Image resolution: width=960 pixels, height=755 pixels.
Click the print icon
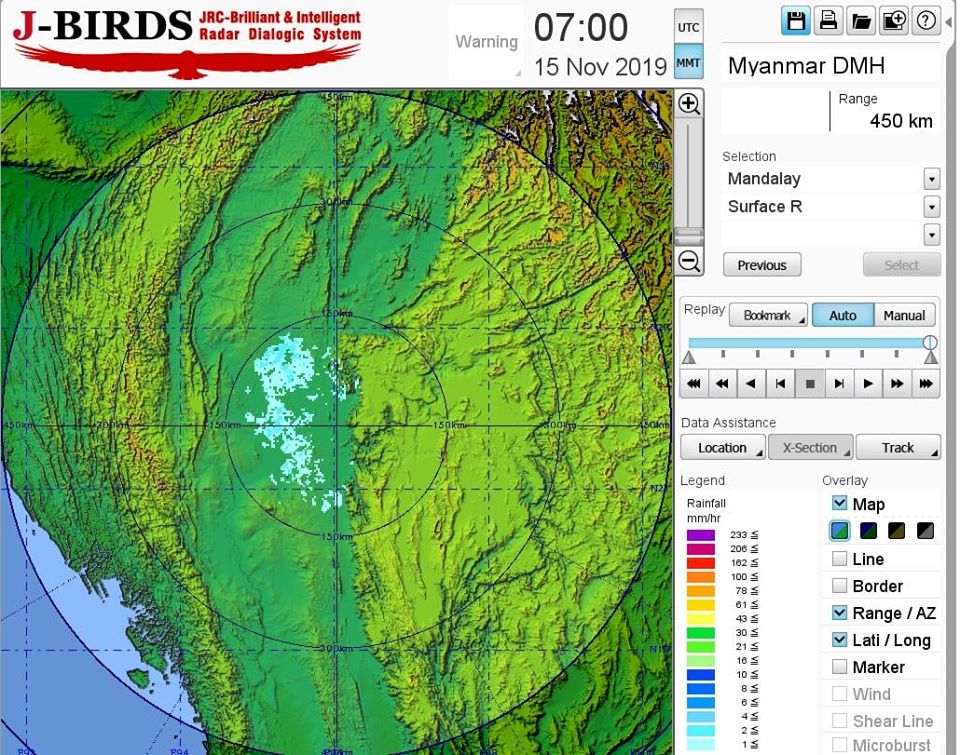828,20
